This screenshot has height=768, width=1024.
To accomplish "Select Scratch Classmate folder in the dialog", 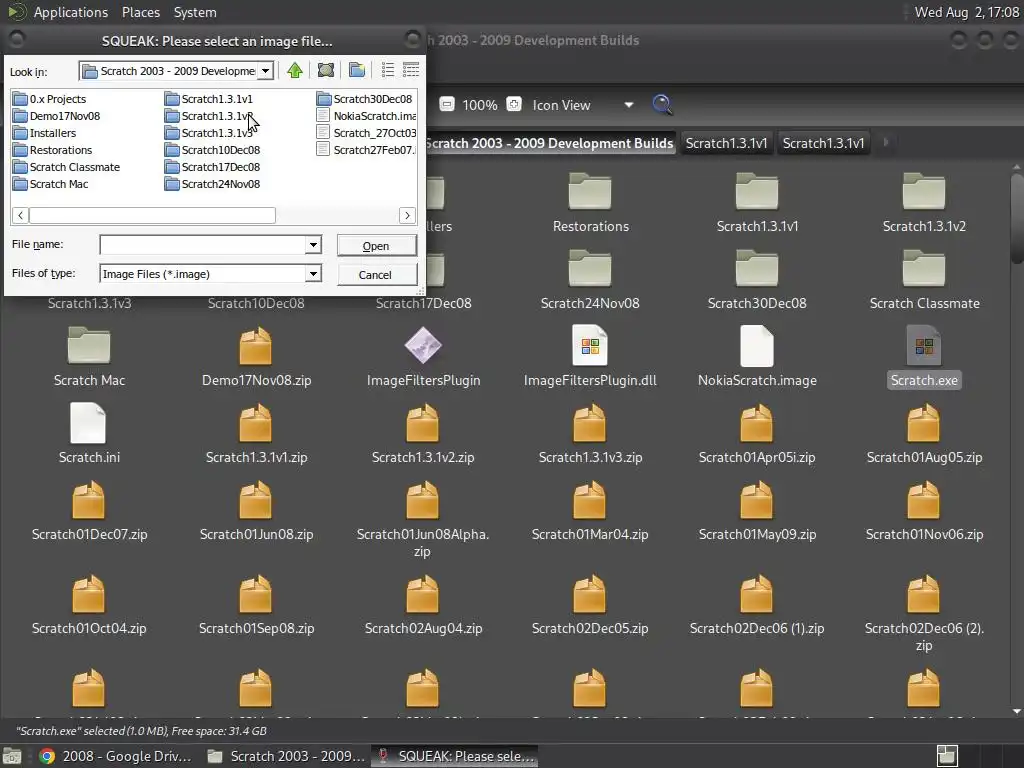I will coord(67,167).
